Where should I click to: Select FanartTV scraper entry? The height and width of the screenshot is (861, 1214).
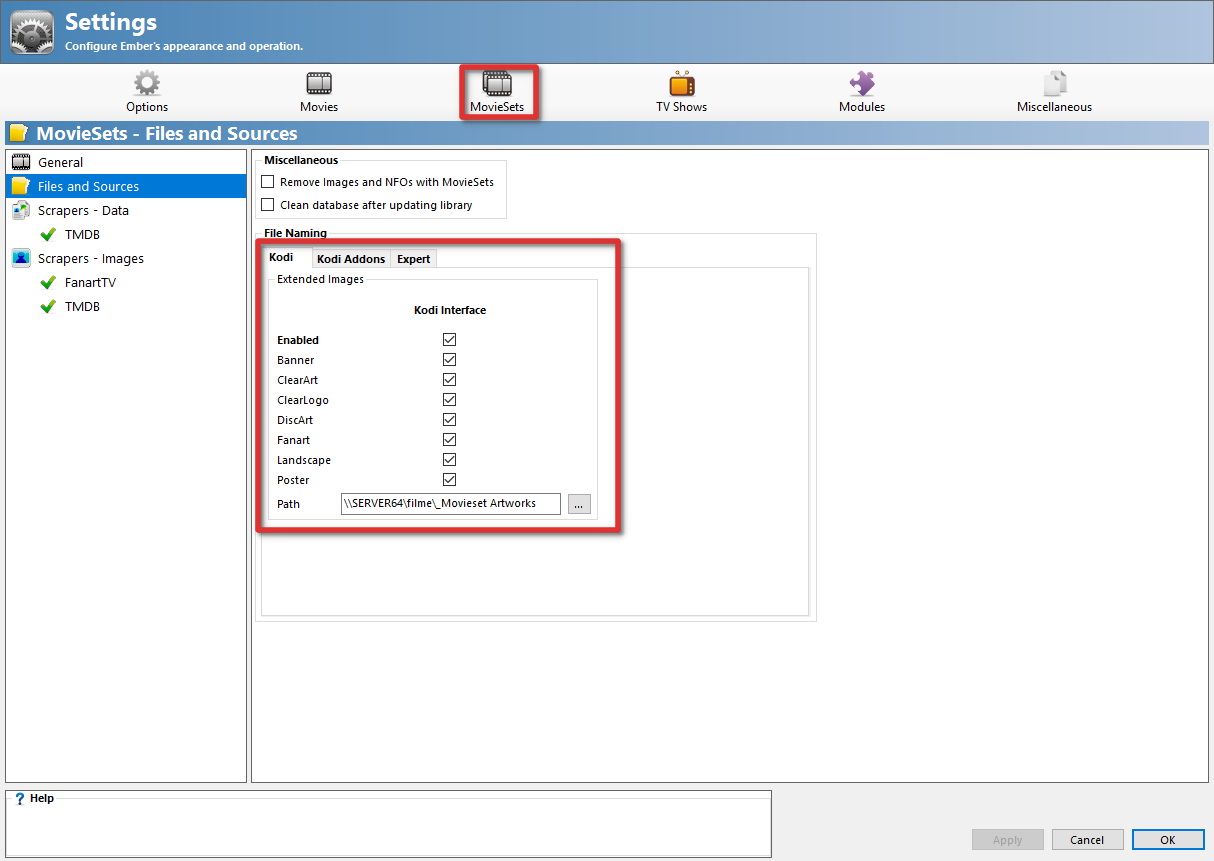pos(90,282)
